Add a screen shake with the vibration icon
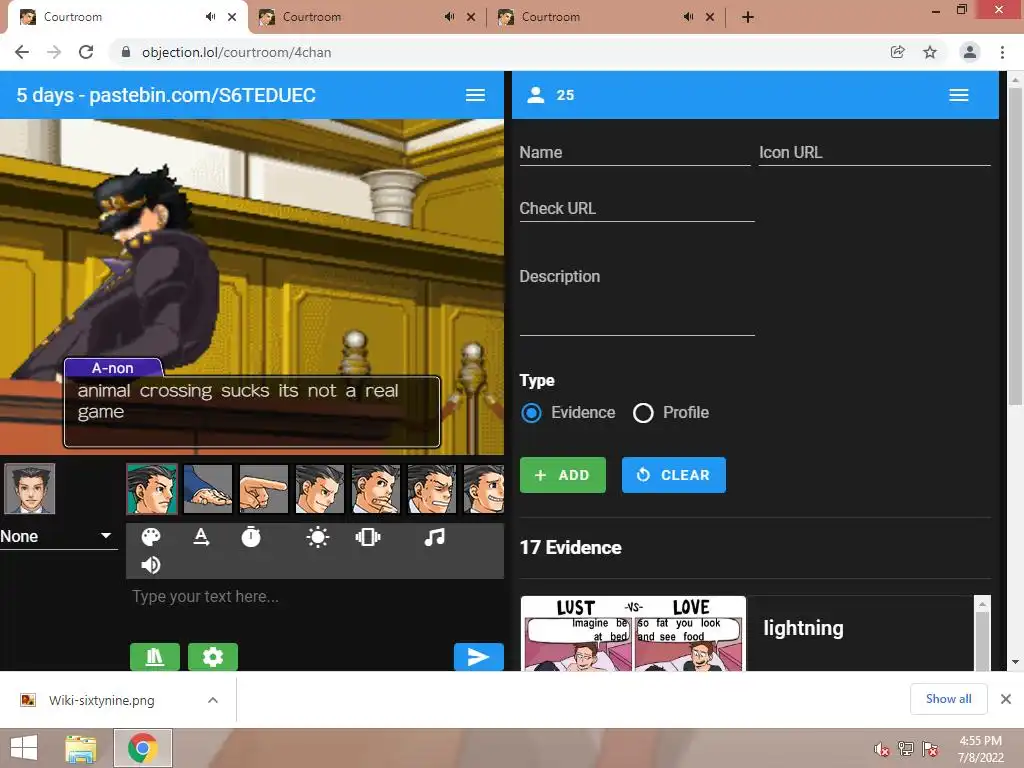Viewport: 1024px width, 768px height. point(368,537)
